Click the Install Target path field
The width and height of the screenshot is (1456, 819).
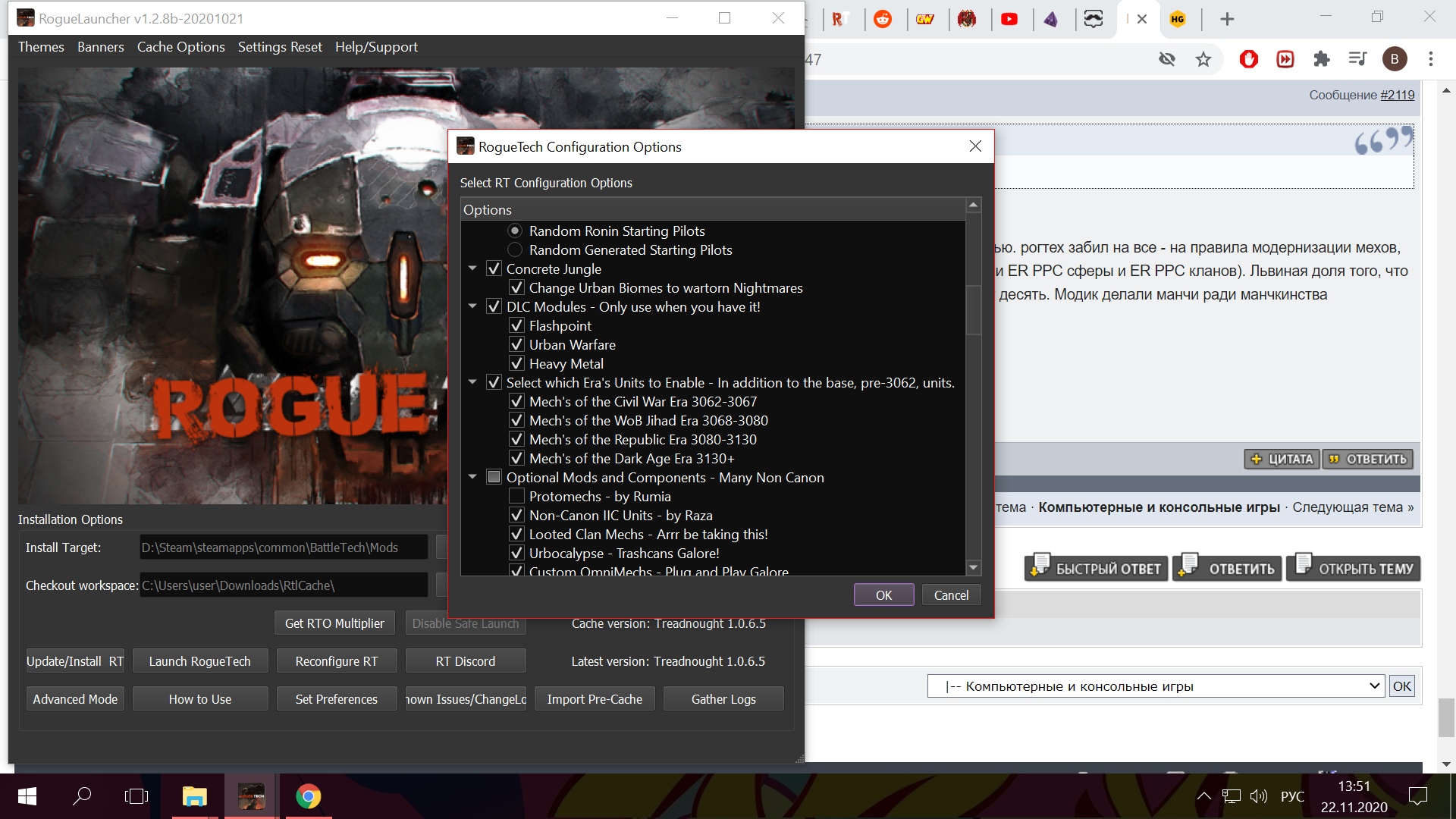click(x=284, y=548)
